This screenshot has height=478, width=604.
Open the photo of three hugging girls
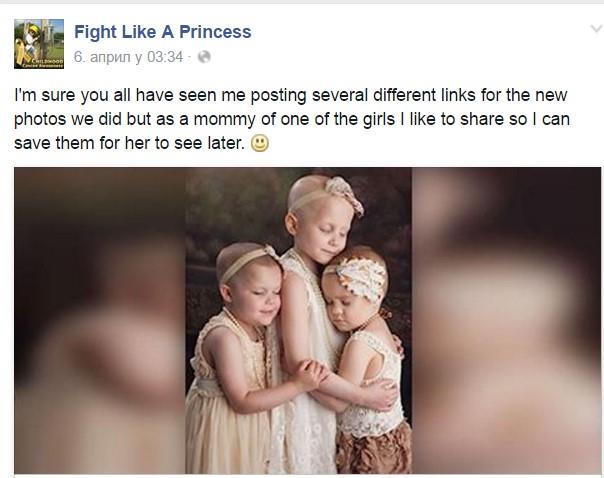298,320
